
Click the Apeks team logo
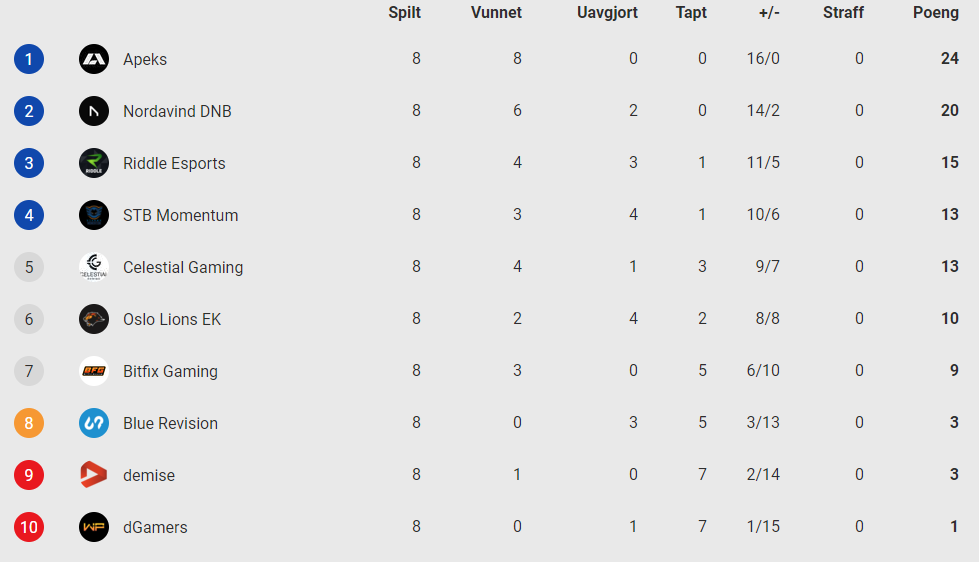94,59
